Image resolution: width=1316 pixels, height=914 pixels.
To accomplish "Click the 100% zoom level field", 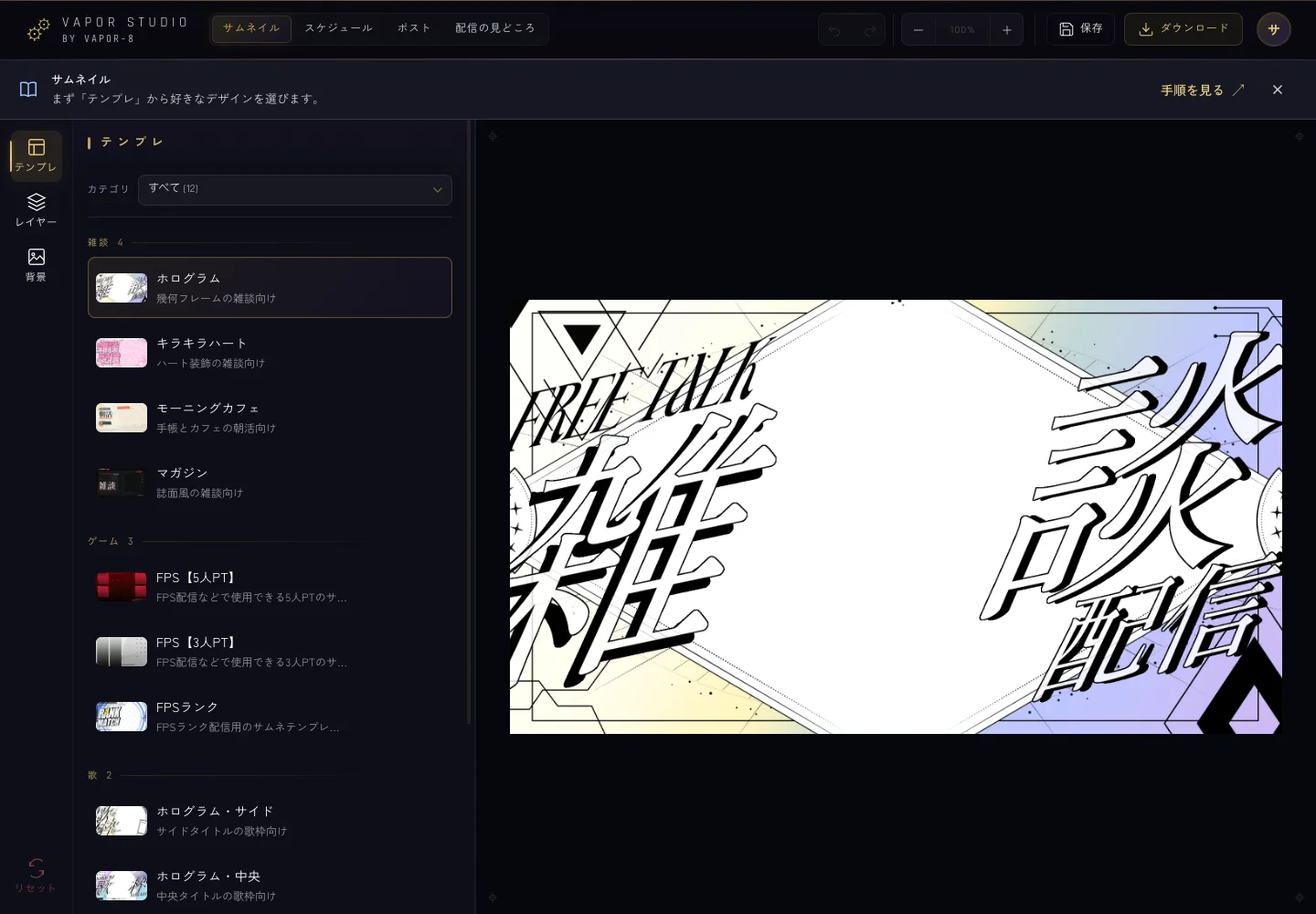I will coord(962,30).
